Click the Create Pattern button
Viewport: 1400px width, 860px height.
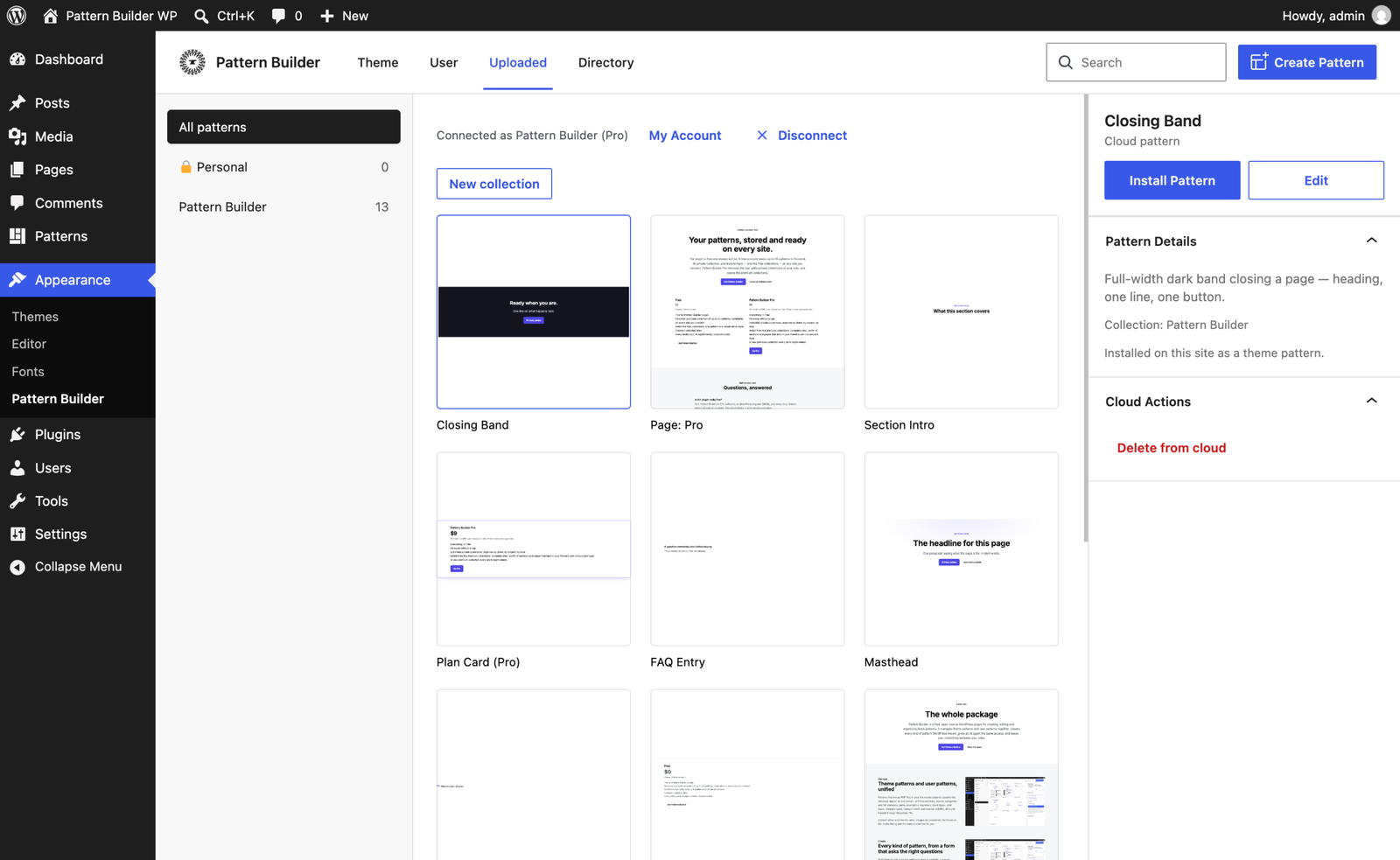point(1307,62)
